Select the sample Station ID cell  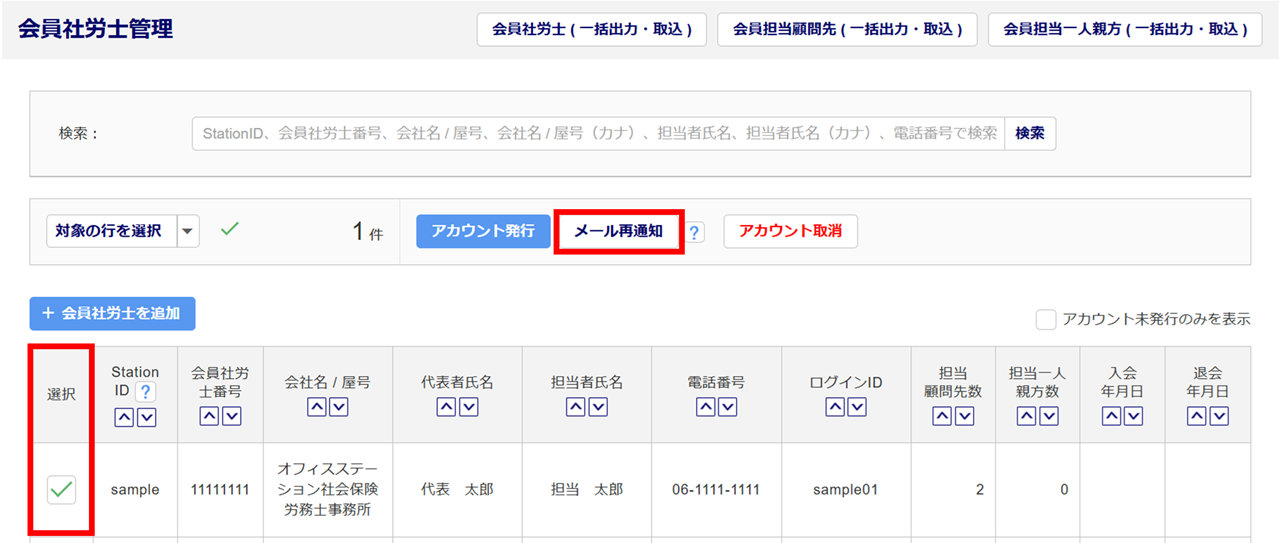pyautogui.click(x=136, y=490)
